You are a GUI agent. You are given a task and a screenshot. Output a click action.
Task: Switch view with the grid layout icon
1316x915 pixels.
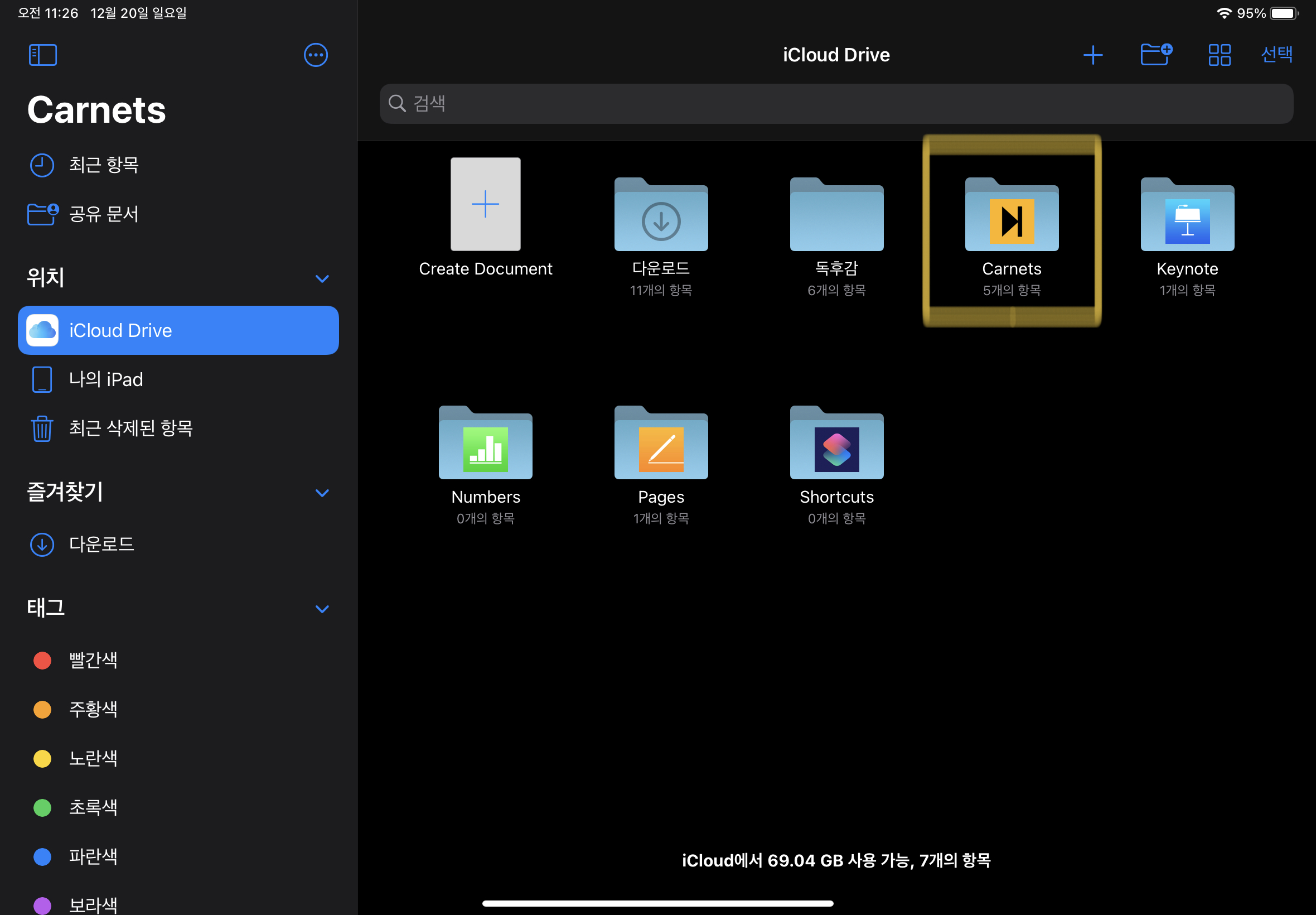tap(1219, 55)
